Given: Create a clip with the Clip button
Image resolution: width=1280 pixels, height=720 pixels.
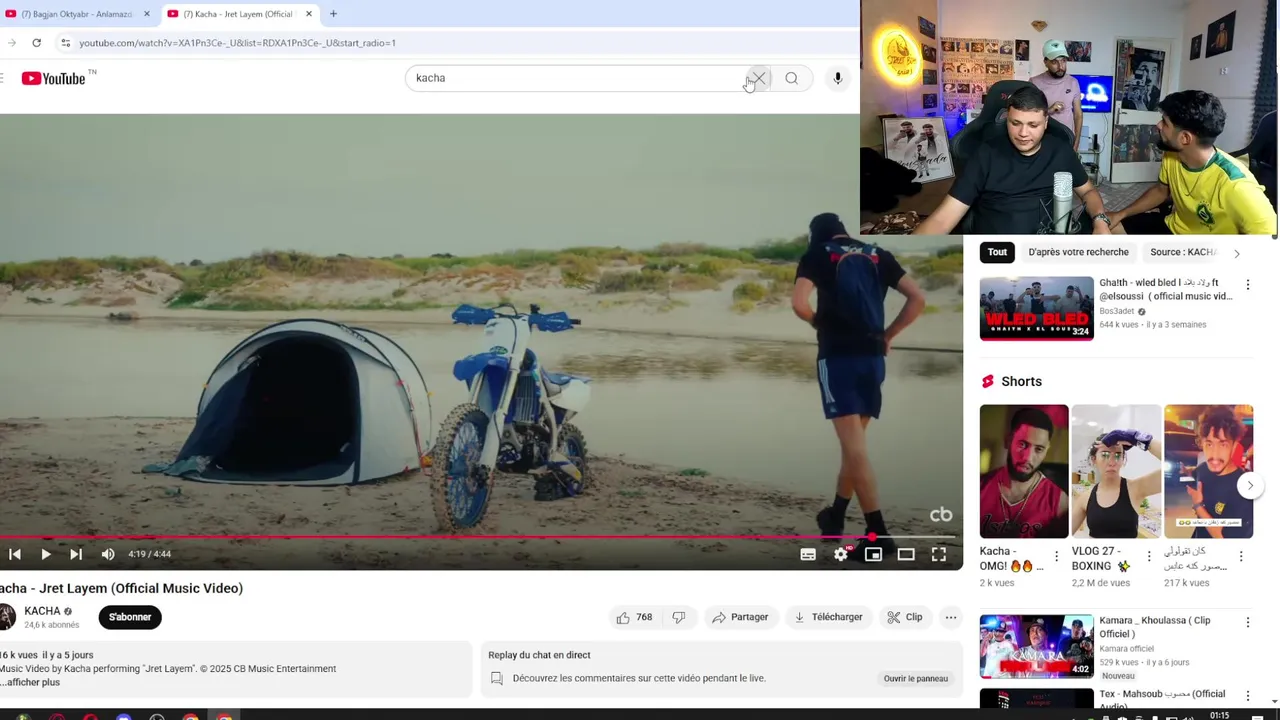Looking at the screenshot, I should [x=905, y=617].
